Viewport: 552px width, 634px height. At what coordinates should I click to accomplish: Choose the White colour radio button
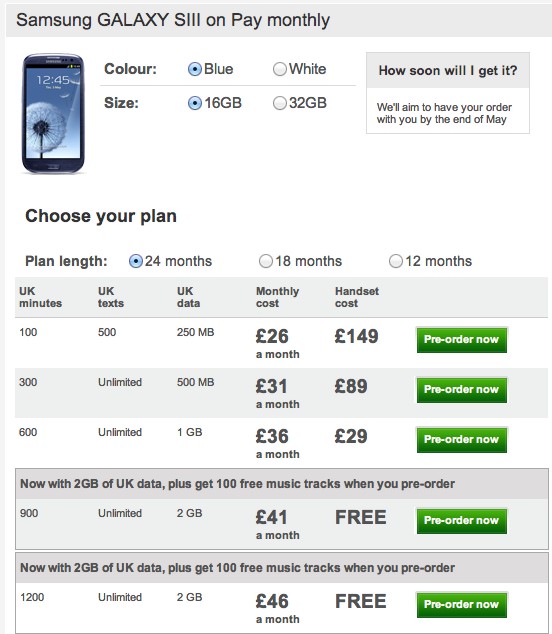pos(279,69)
